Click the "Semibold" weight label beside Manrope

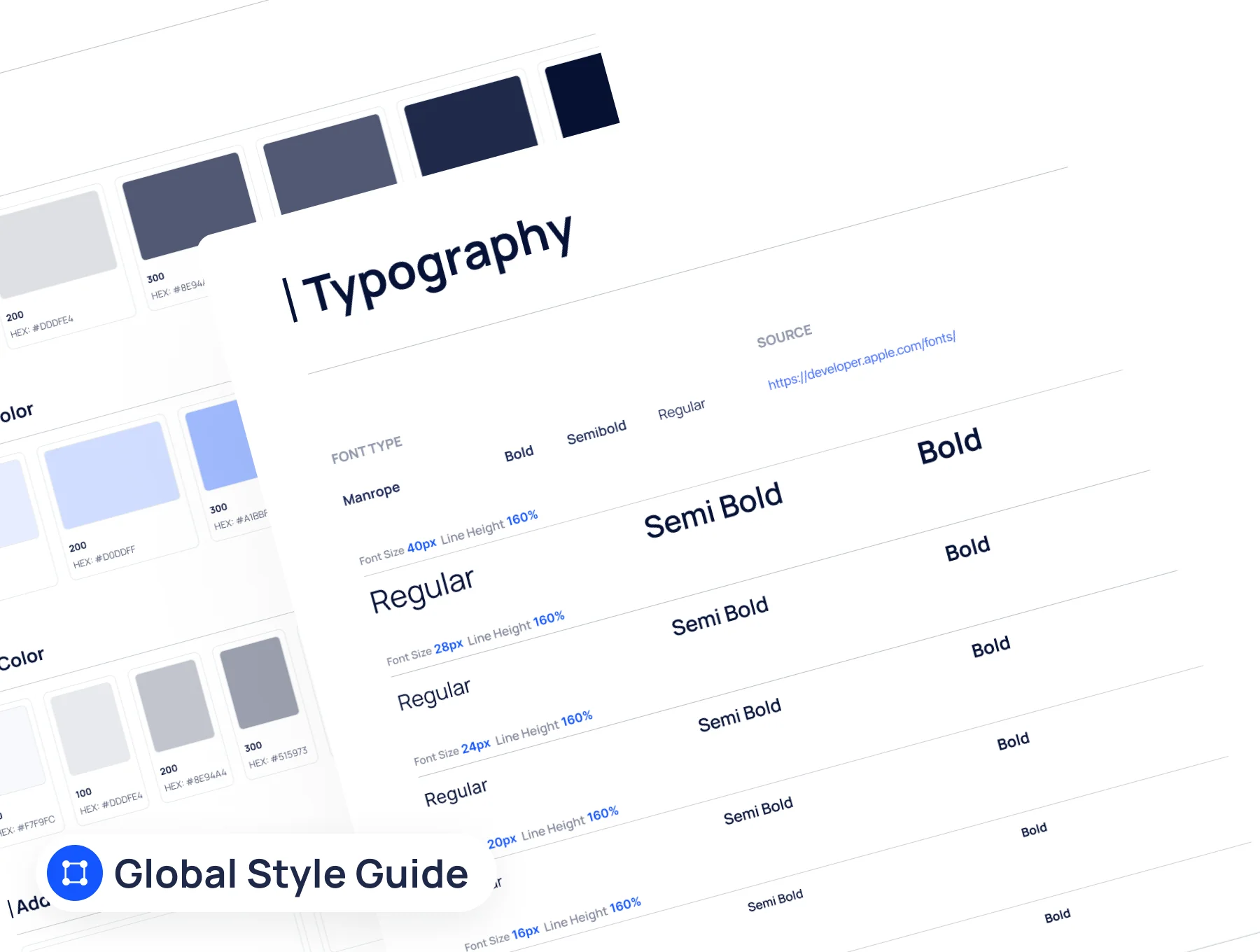pyautogui.click(x=596, y=433)
